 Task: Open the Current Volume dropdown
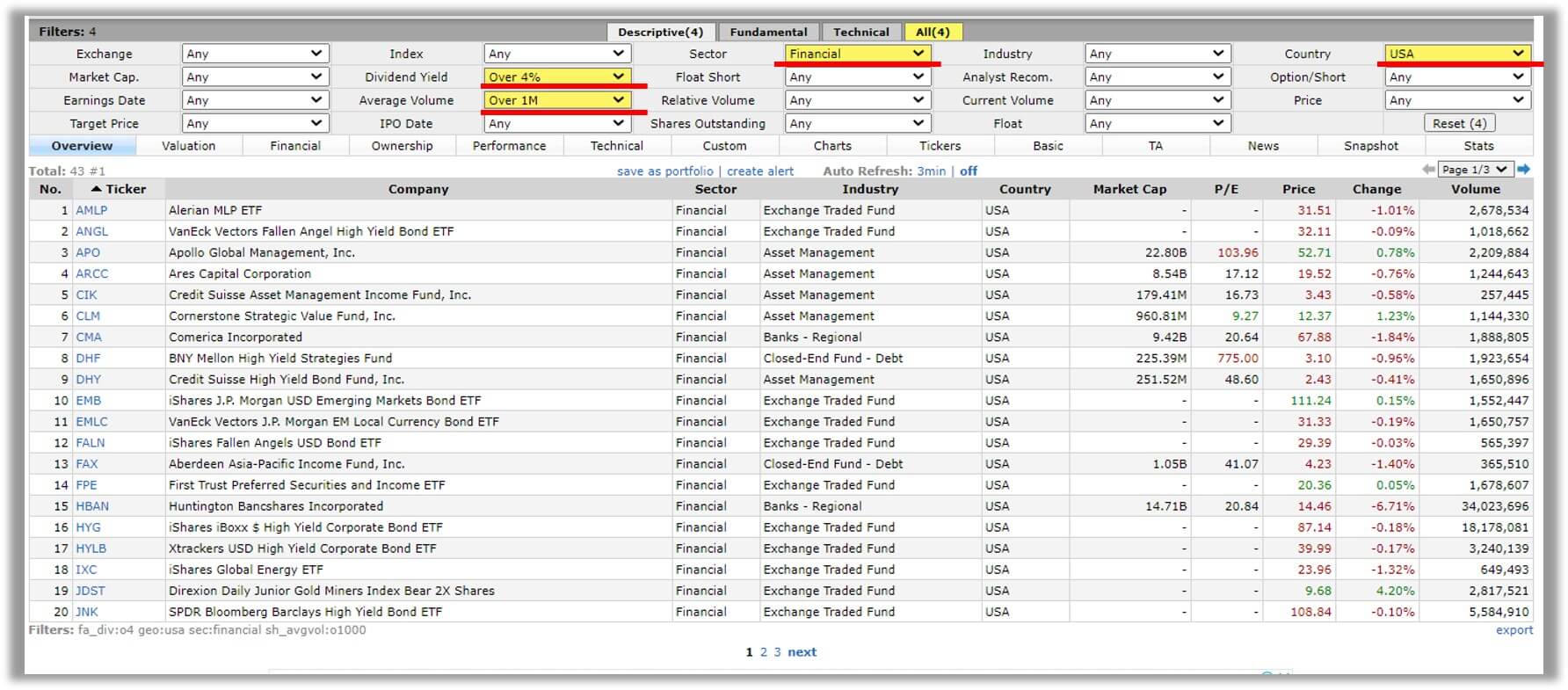click(1158, 100)
